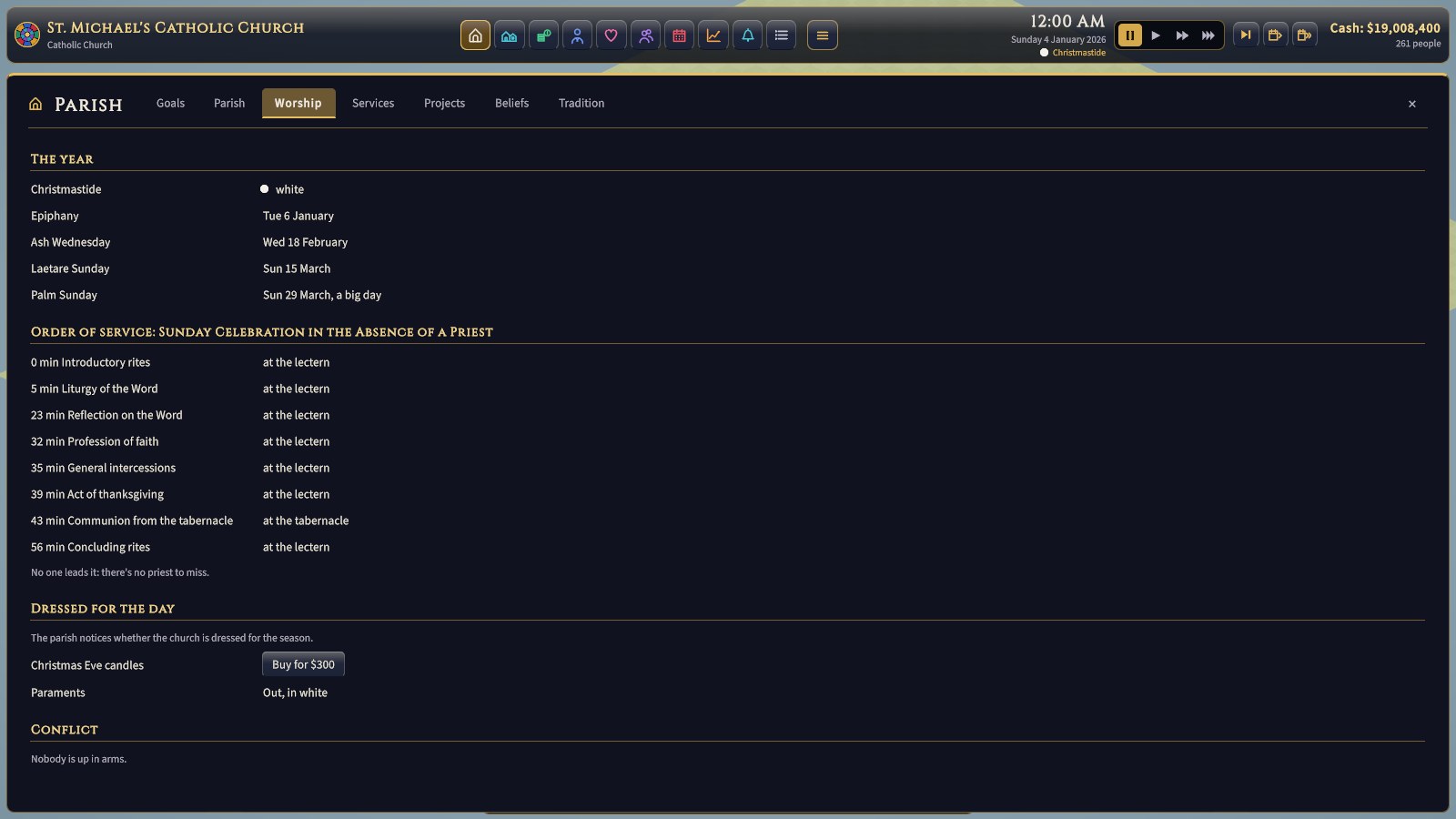The width and height of the screenshot is (1456, 819).
Task: Open the home parish icon in toolbar
Action: (x=475, y=35)
